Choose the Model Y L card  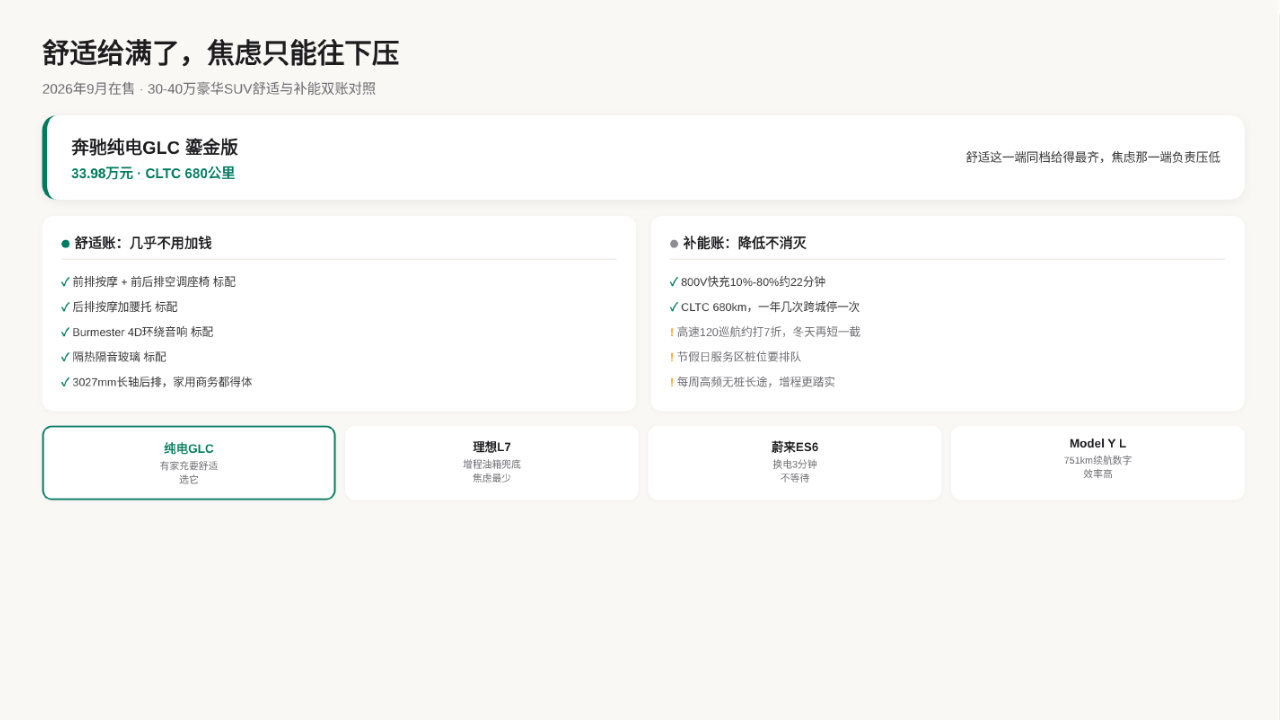click(1098, 463)
